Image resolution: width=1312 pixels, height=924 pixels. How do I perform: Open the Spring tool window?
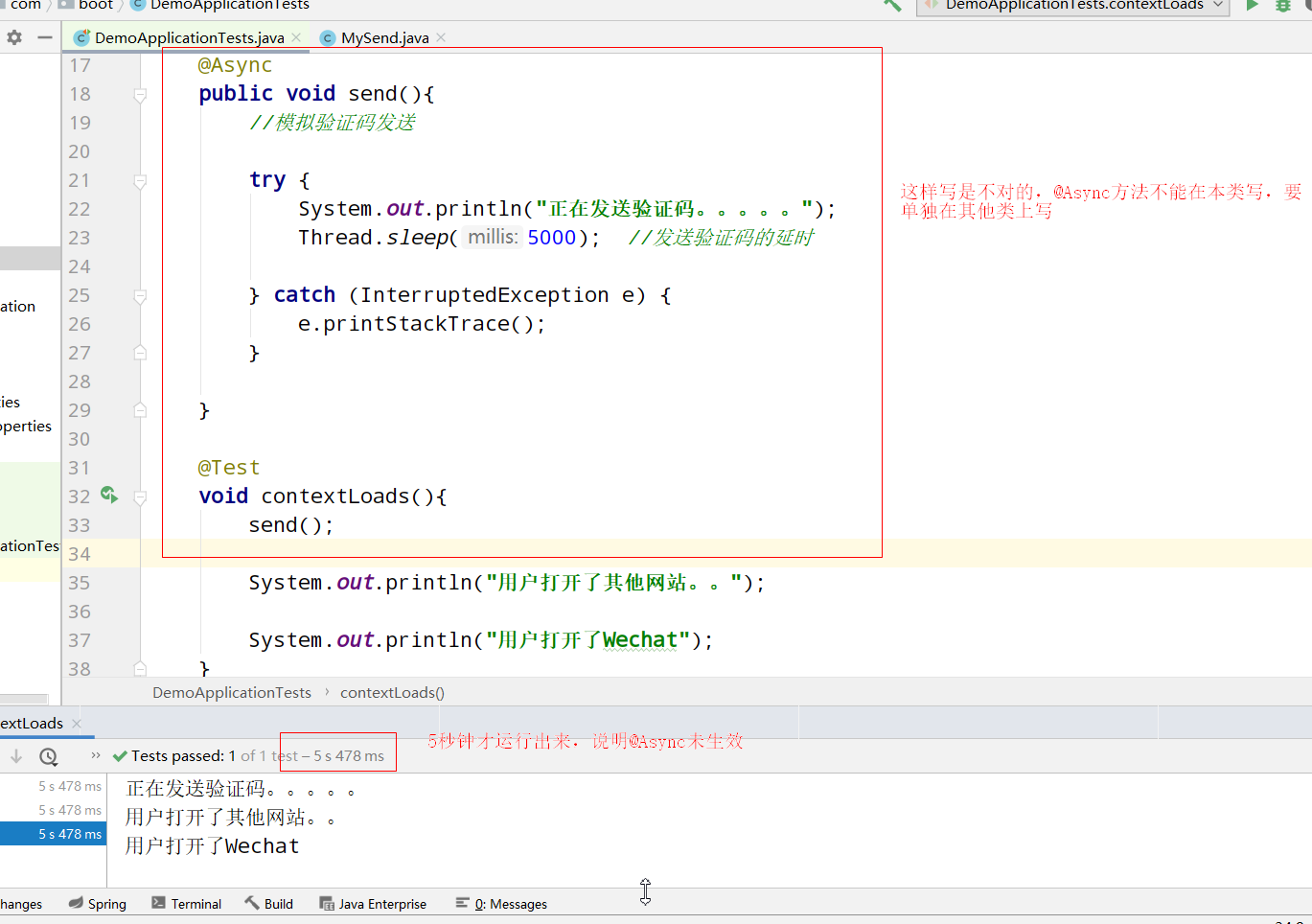(98, 904)
